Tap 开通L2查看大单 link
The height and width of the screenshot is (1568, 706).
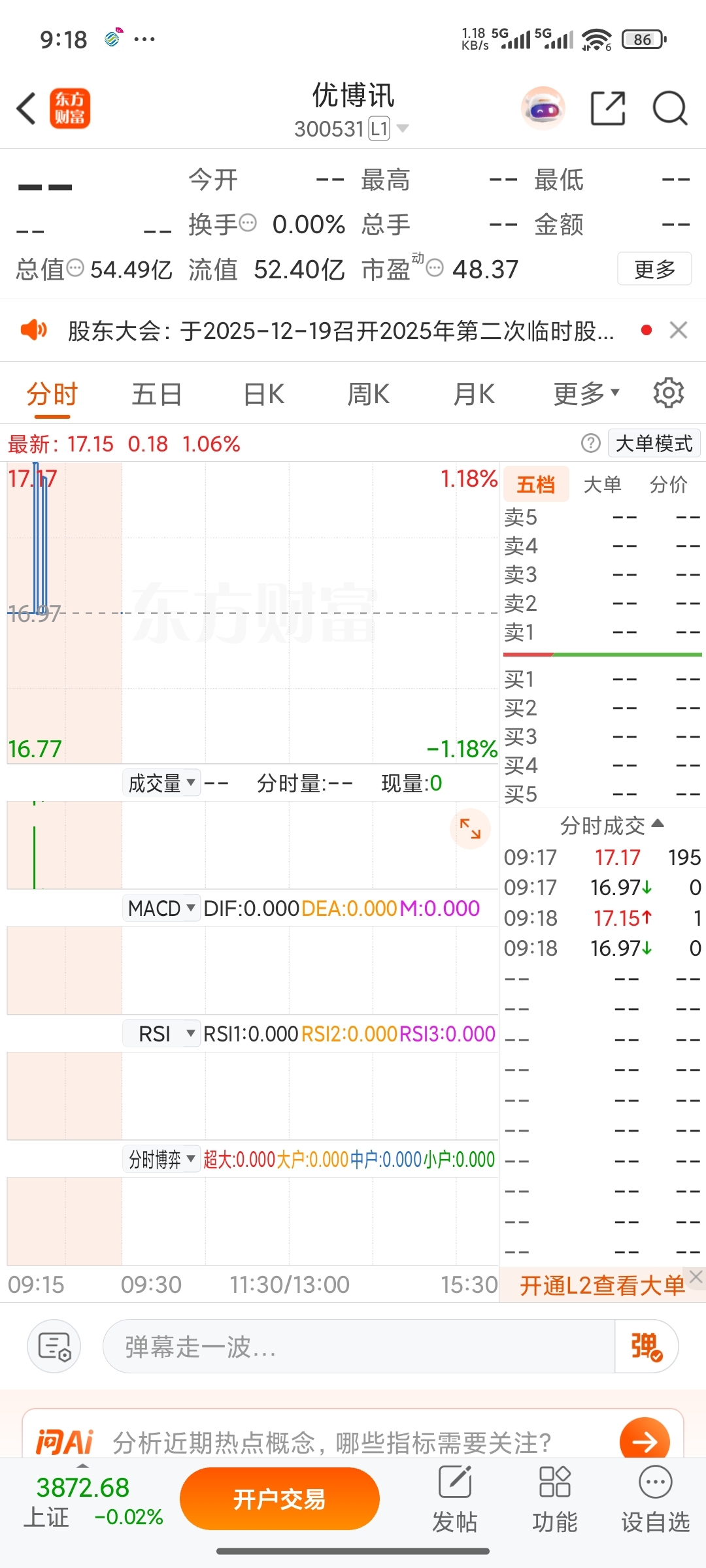click(x=602, y=1285)
